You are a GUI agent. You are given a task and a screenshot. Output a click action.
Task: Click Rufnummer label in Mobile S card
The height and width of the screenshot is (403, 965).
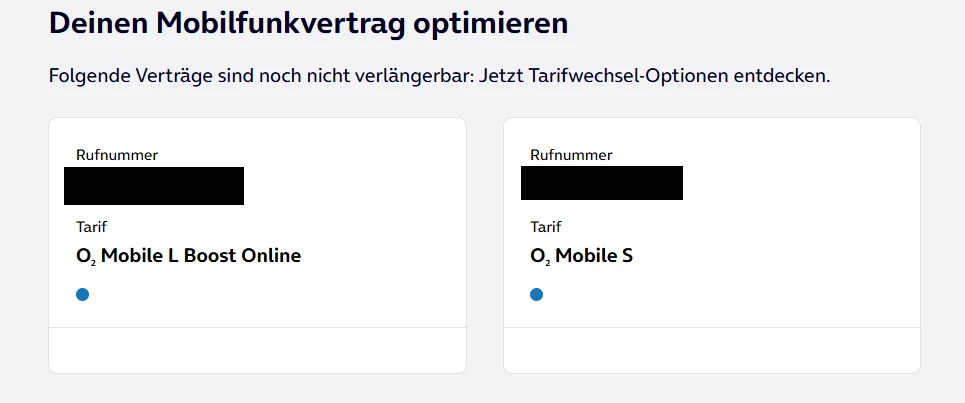click(x=571, y=155)
